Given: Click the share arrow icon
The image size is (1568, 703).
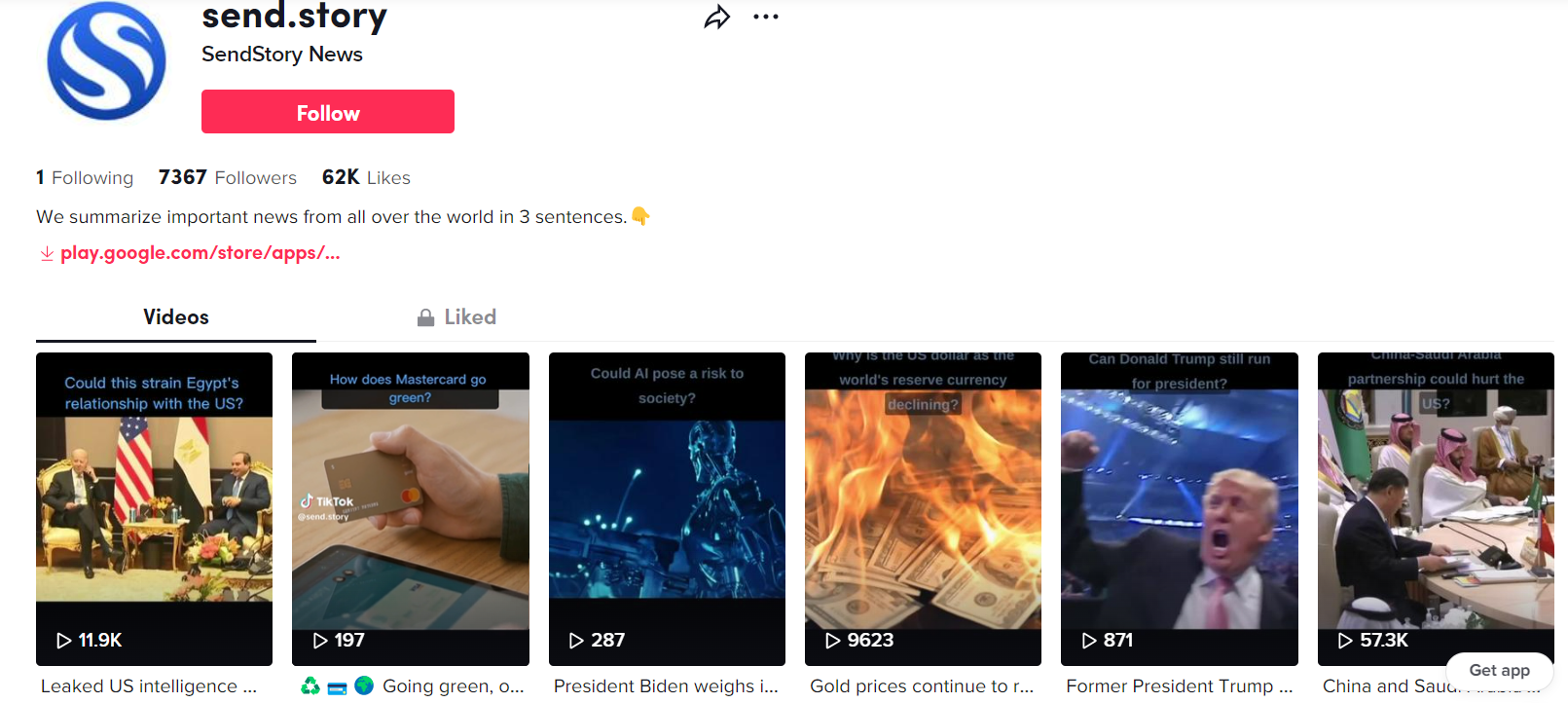Looking at the screenshot, I should click(717, 18).
